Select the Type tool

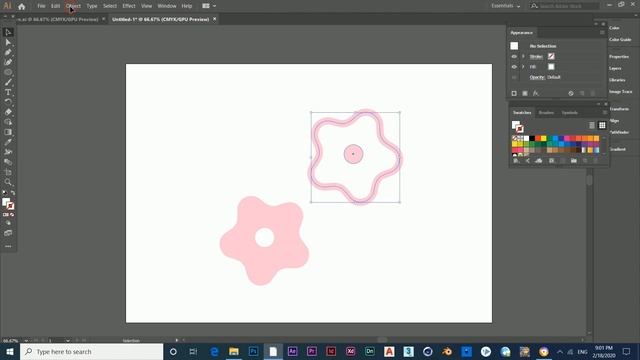8,92
